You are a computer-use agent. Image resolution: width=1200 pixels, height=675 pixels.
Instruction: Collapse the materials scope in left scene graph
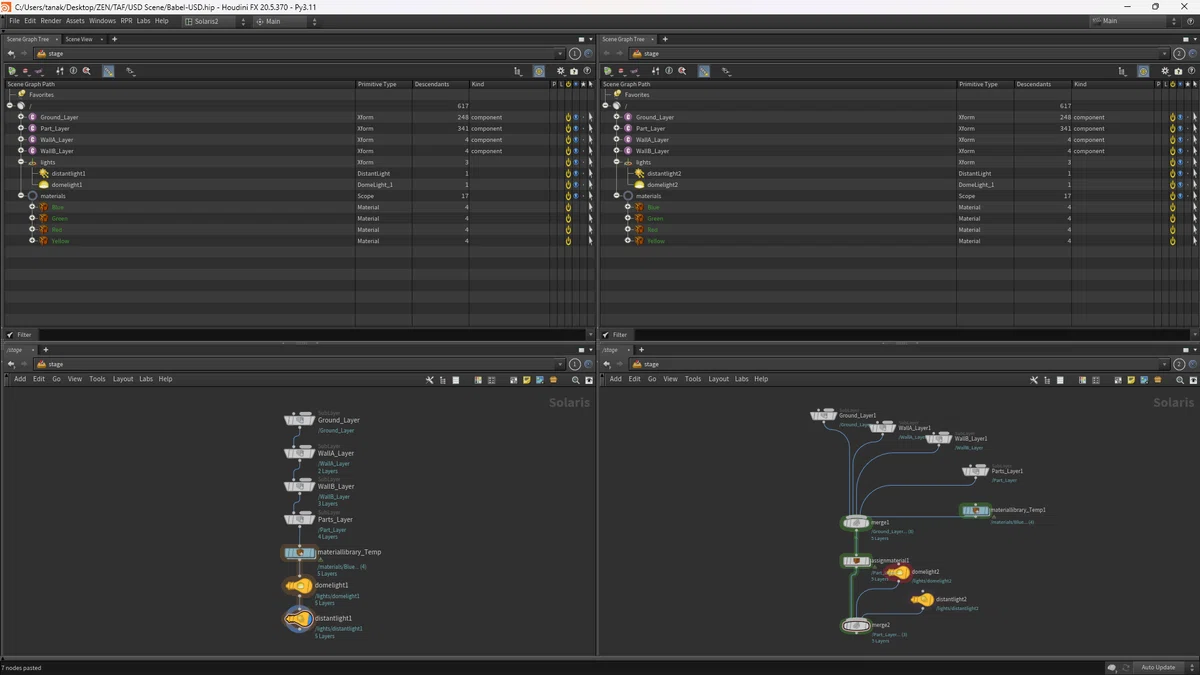click(21, 196)
